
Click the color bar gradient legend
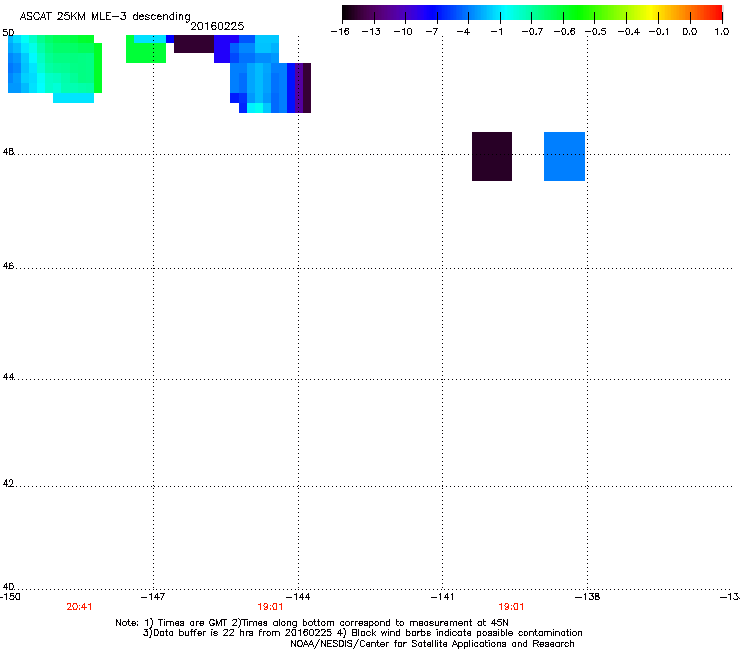[x=532, y=13]
